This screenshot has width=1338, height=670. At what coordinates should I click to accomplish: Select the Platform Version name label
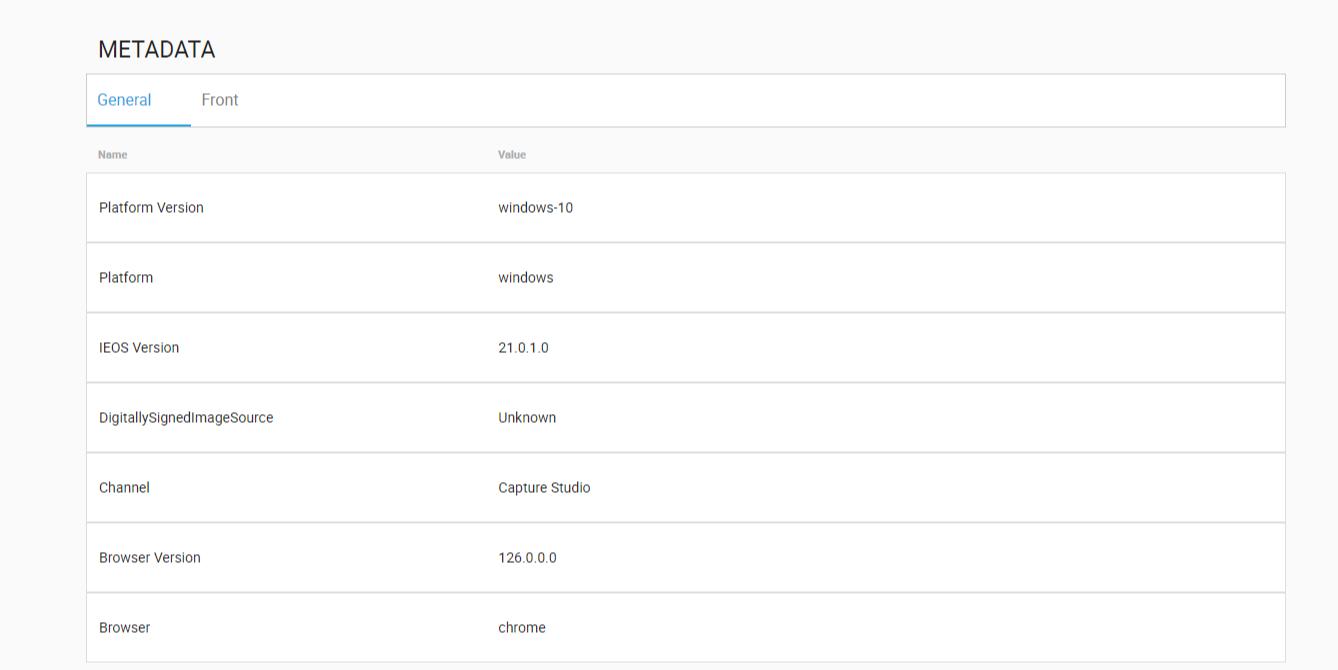[151, 208]
